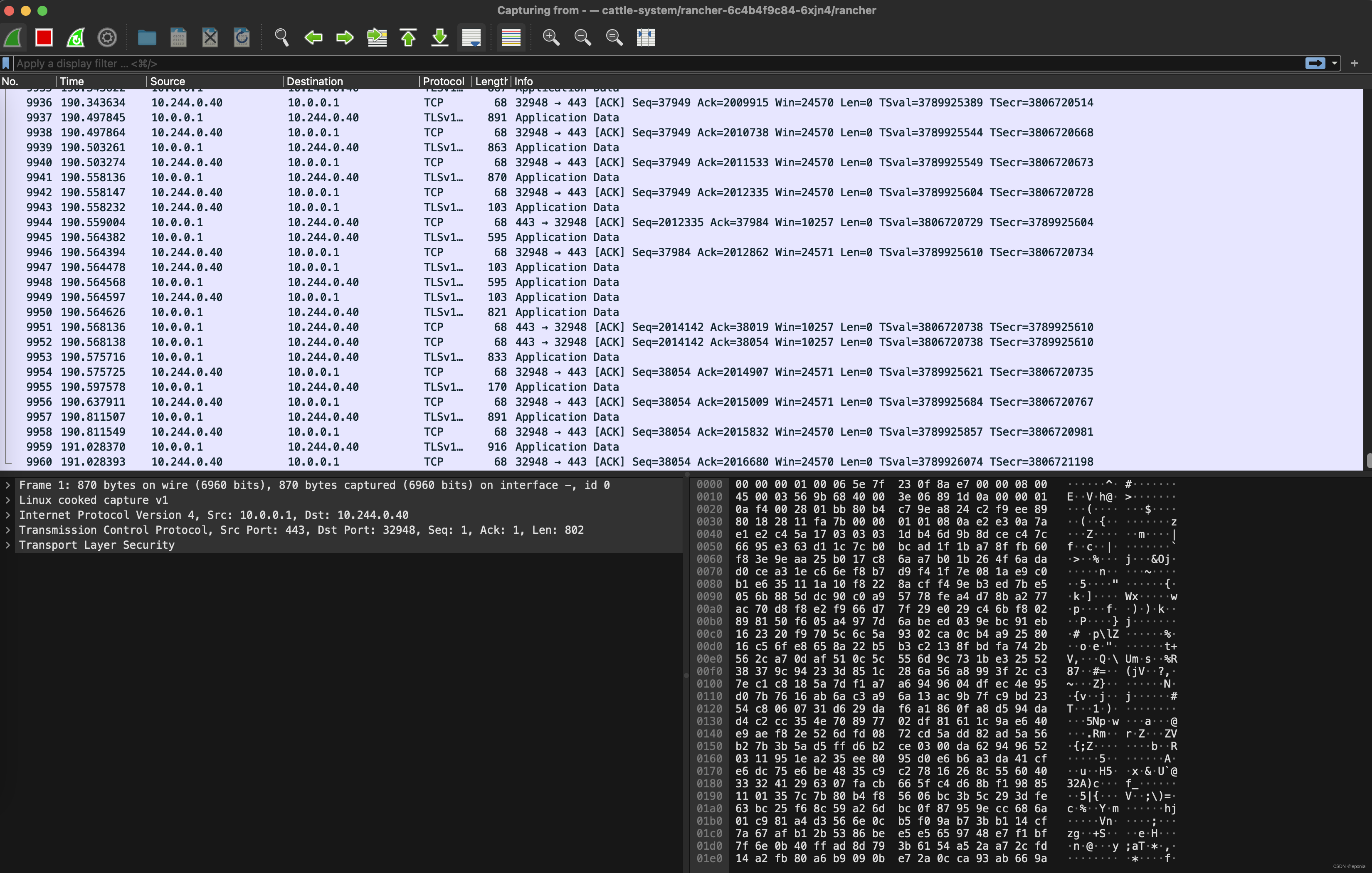Sort by the No. column header
The width and height of the screenshot is (1372, 873).
coord(27,81)
